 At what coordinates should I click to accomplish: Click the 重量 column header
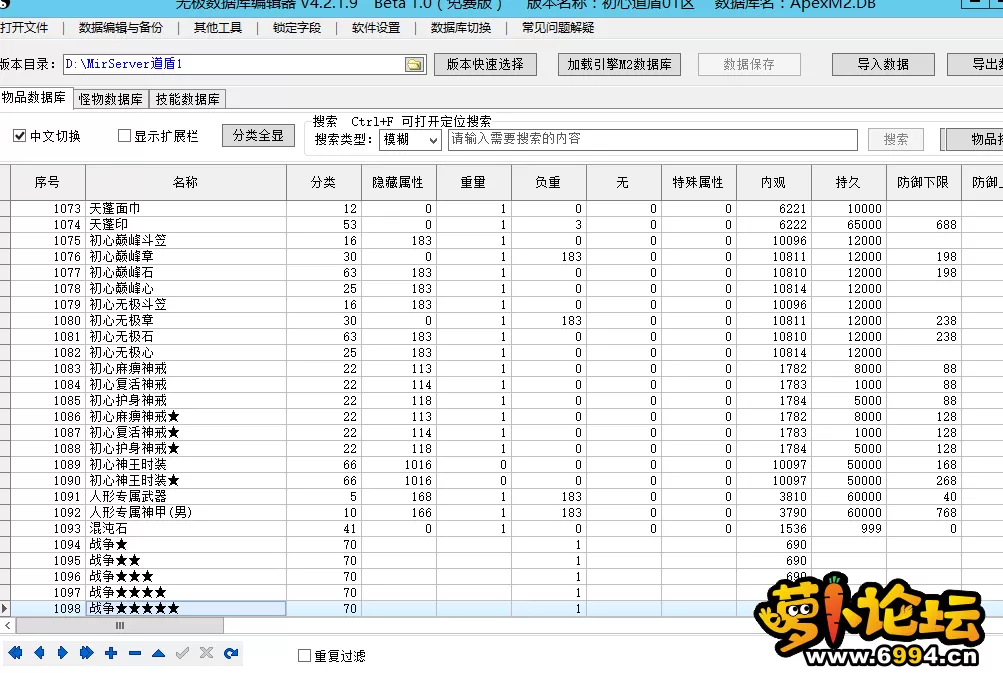tap(474, 182)
